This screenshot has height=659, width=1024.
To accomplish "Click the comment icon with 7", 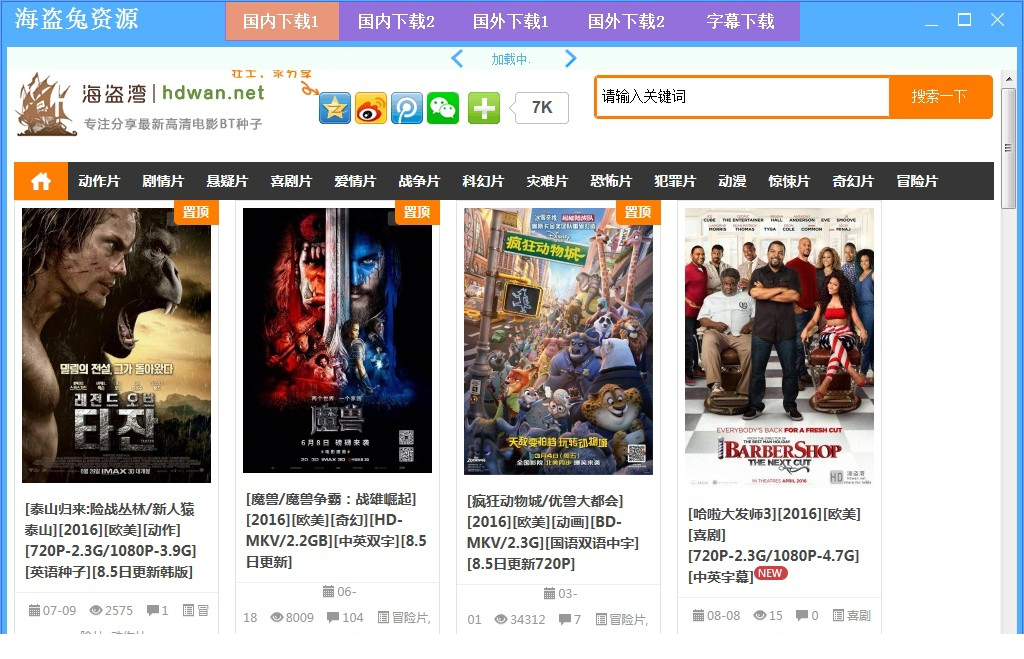I will [x=564, y=619].
